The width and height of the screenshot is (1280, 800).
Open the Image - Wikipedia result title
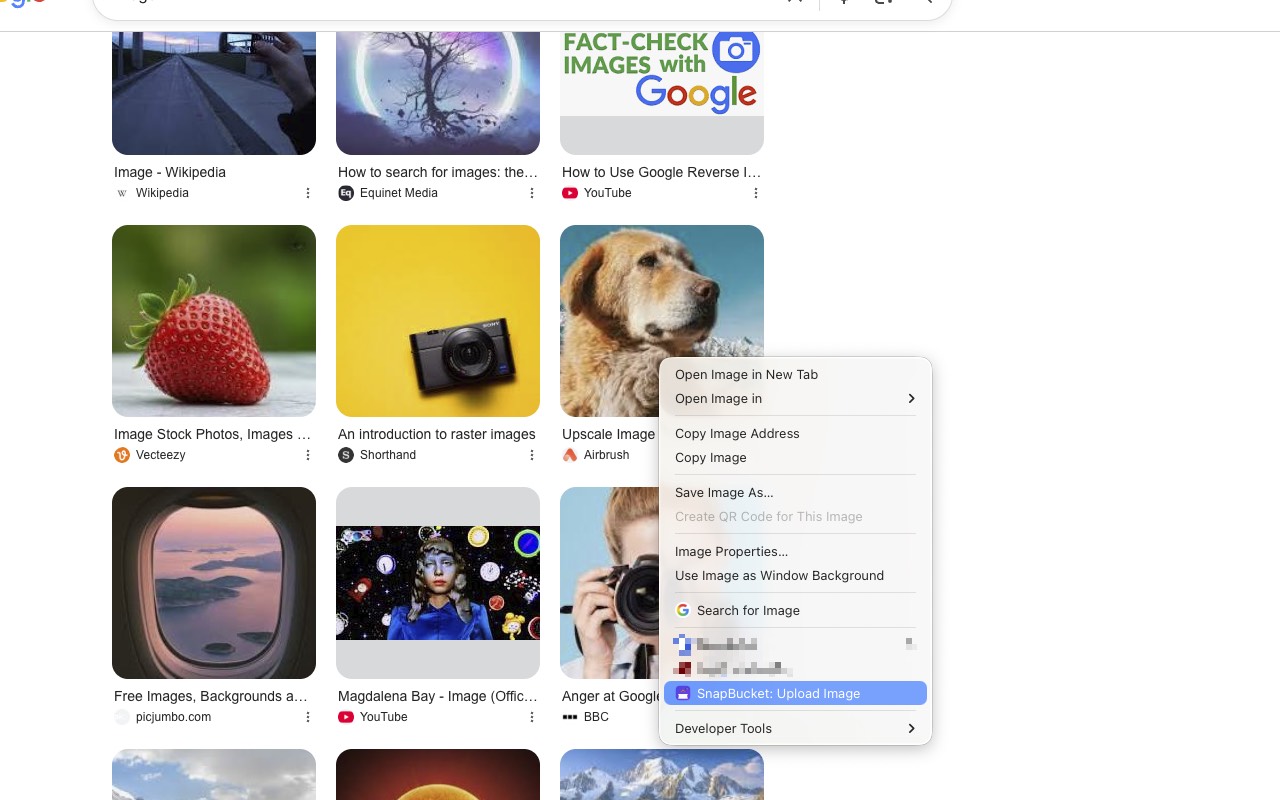[170, 172]
